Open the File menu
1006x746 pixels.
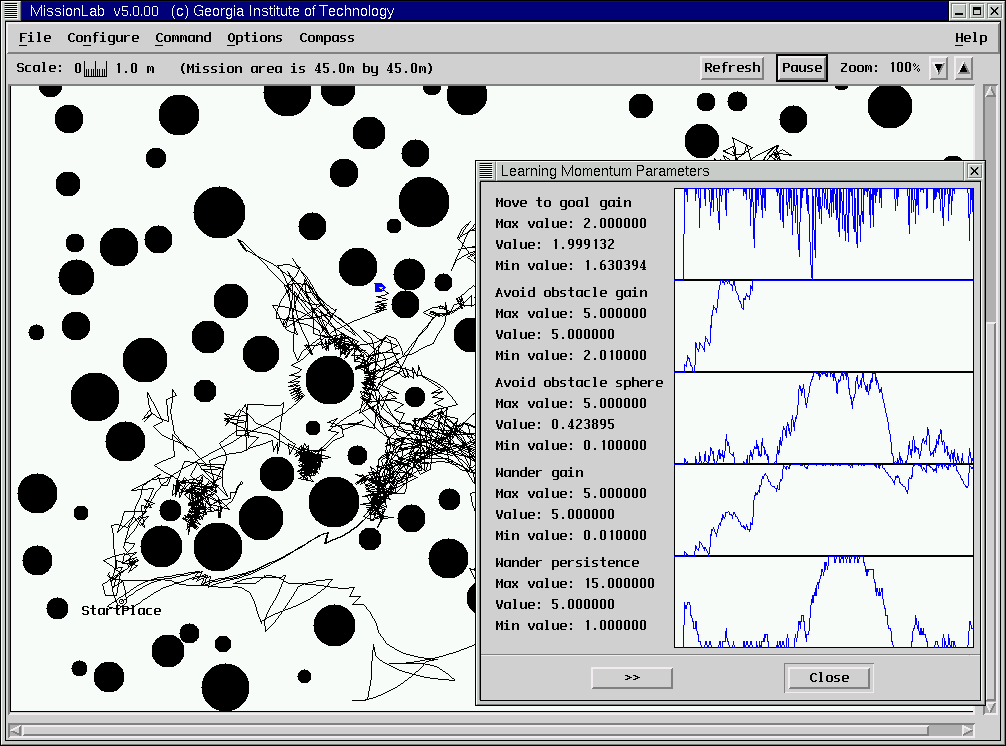click(x=35, y=38)
